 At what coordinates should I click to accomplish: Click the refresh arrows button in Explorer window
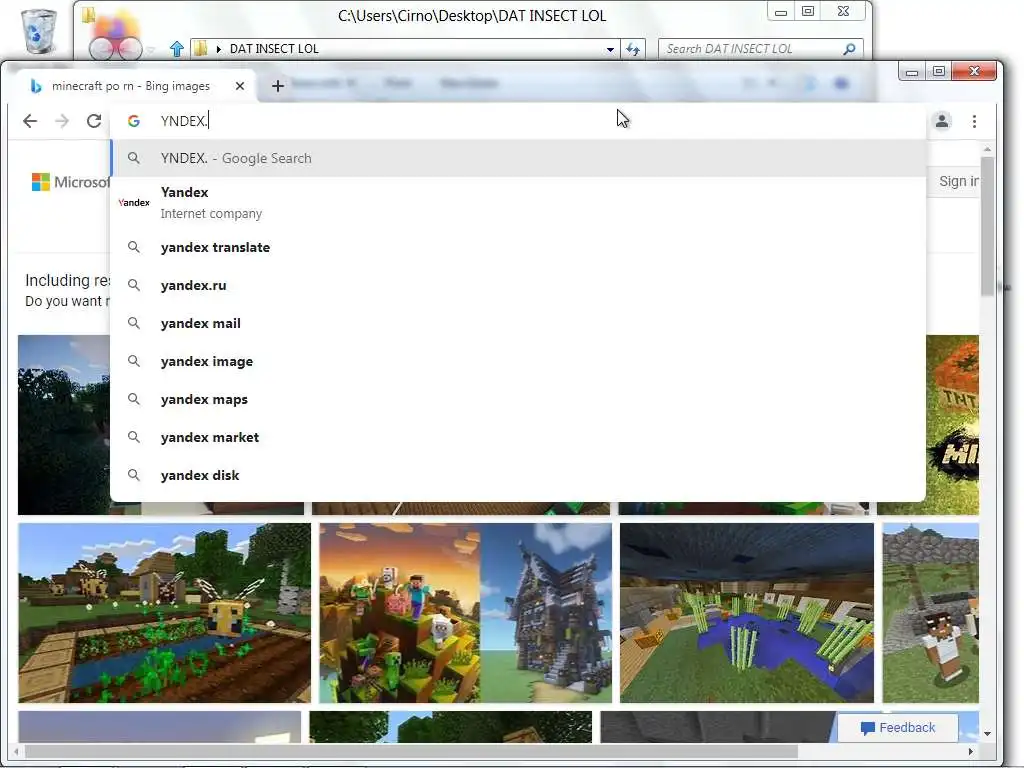633,49
